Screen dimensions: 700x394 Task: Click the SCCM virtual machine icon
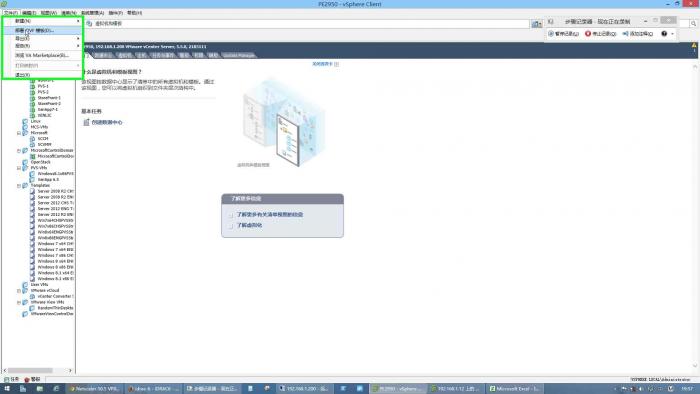tap(33, 139)
